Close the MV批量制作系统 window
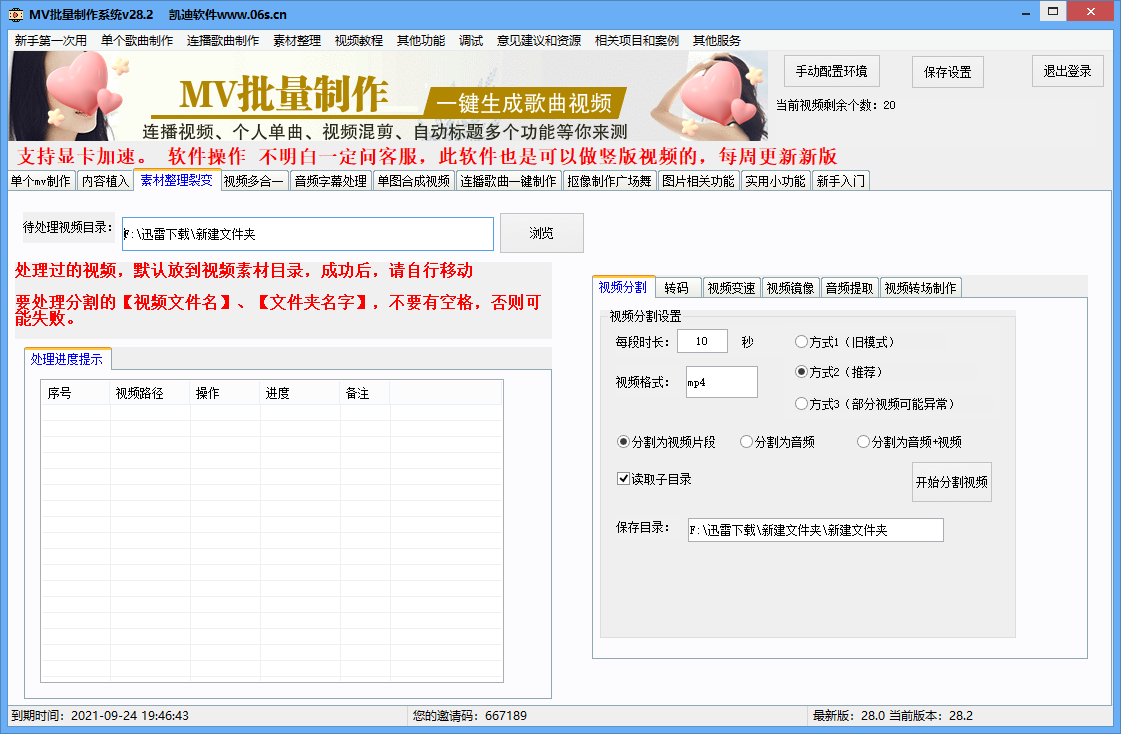Viewport: 1121px width, 734px height. [1091, 11]
